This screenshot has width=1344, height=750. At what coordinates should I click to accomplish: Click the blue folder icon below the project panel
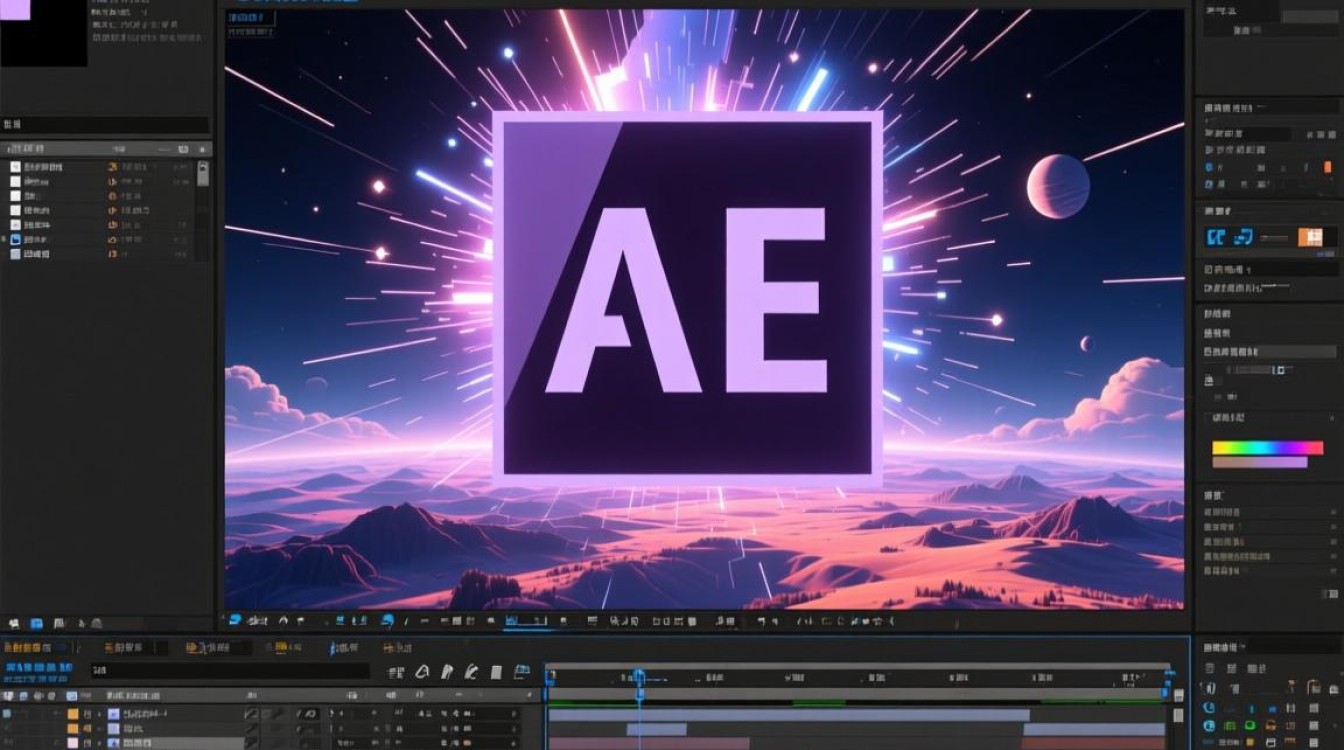click(37, 622)
